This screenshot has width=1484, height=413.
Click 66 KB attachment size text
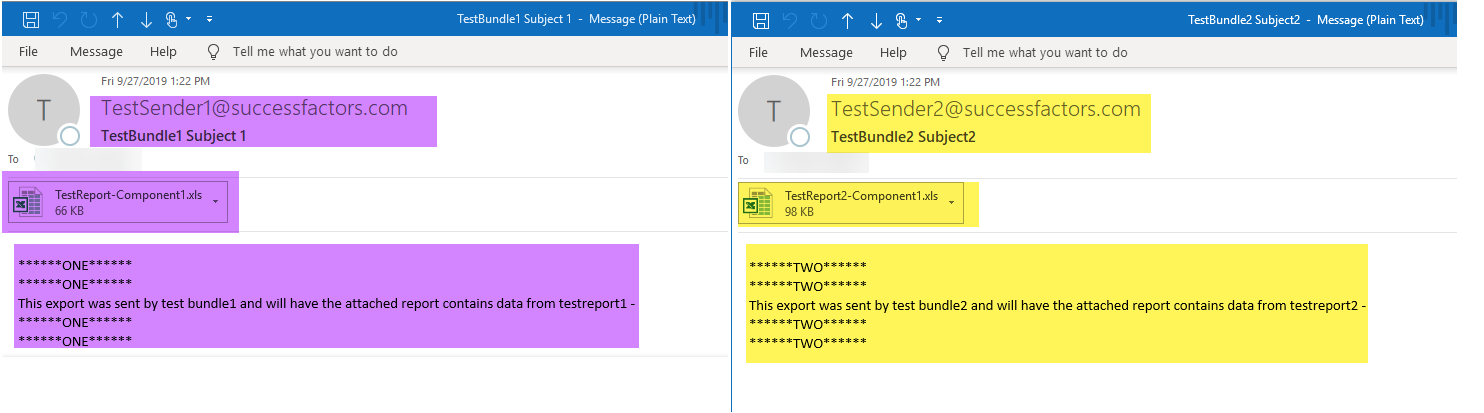point(70,211)
